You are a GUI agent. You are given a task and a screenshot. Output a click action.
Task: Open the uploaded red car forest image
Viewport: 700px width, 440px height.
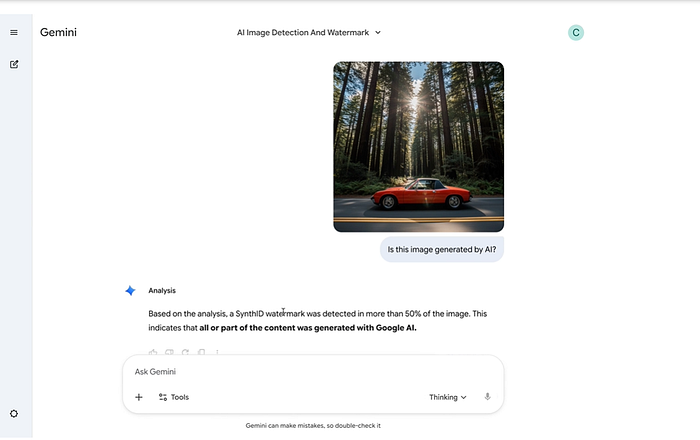pyautogui.click(x=419, y=147)
